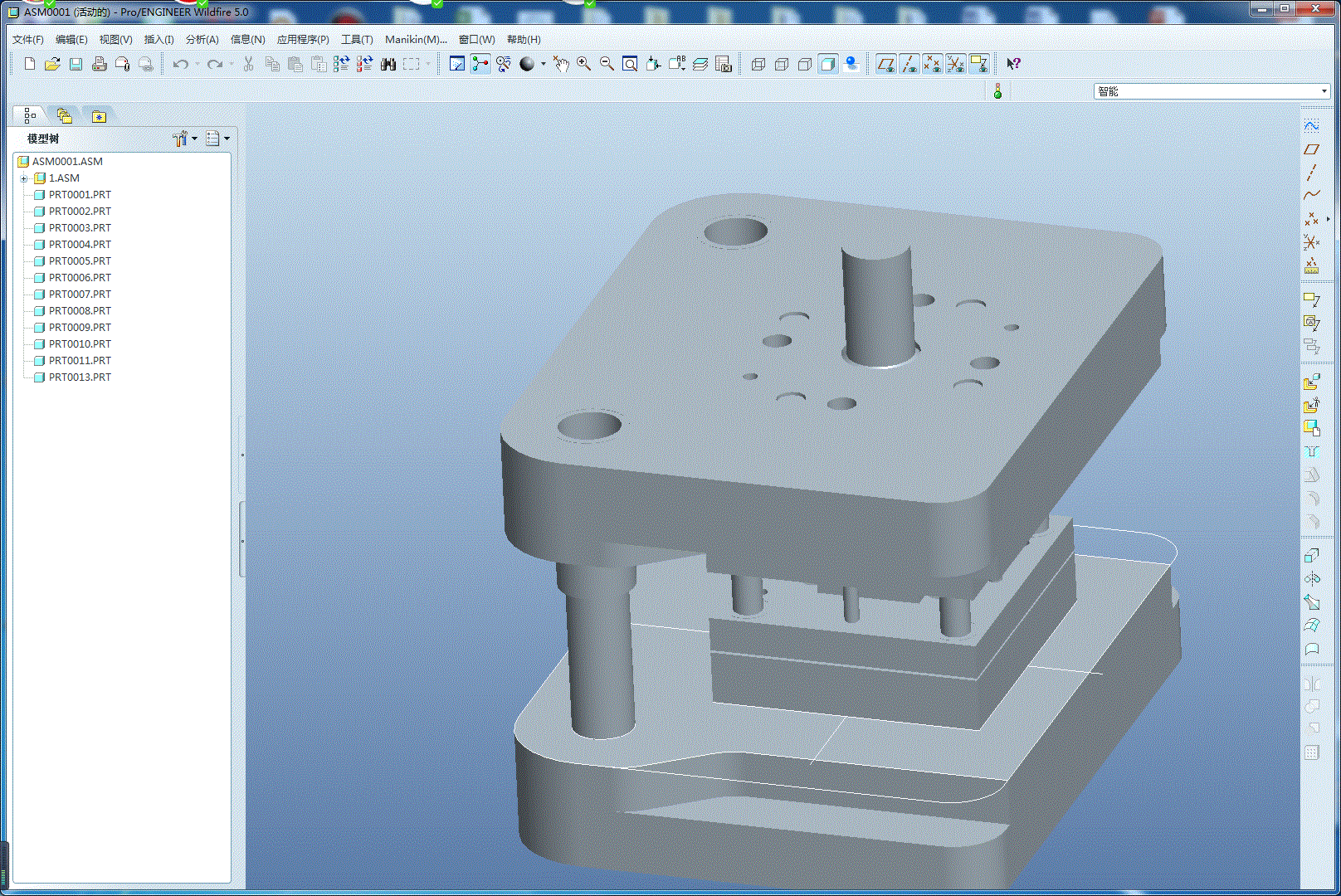Click the regeneration status traffic light
This screenshot has height=896, width=1341.
point(997,91)
